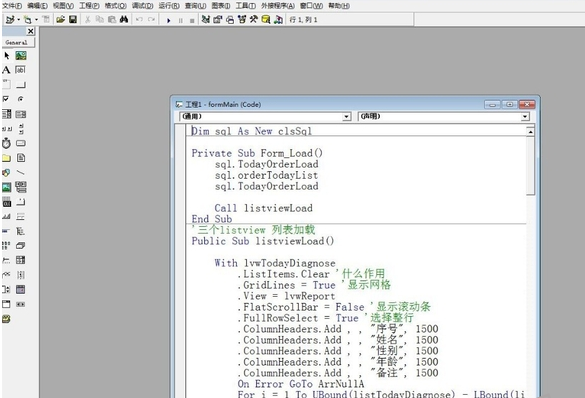This screenshot has height=398, width=585.
Task: Open the procedure combo box dropdown arrow
Action: click(525, 117)
